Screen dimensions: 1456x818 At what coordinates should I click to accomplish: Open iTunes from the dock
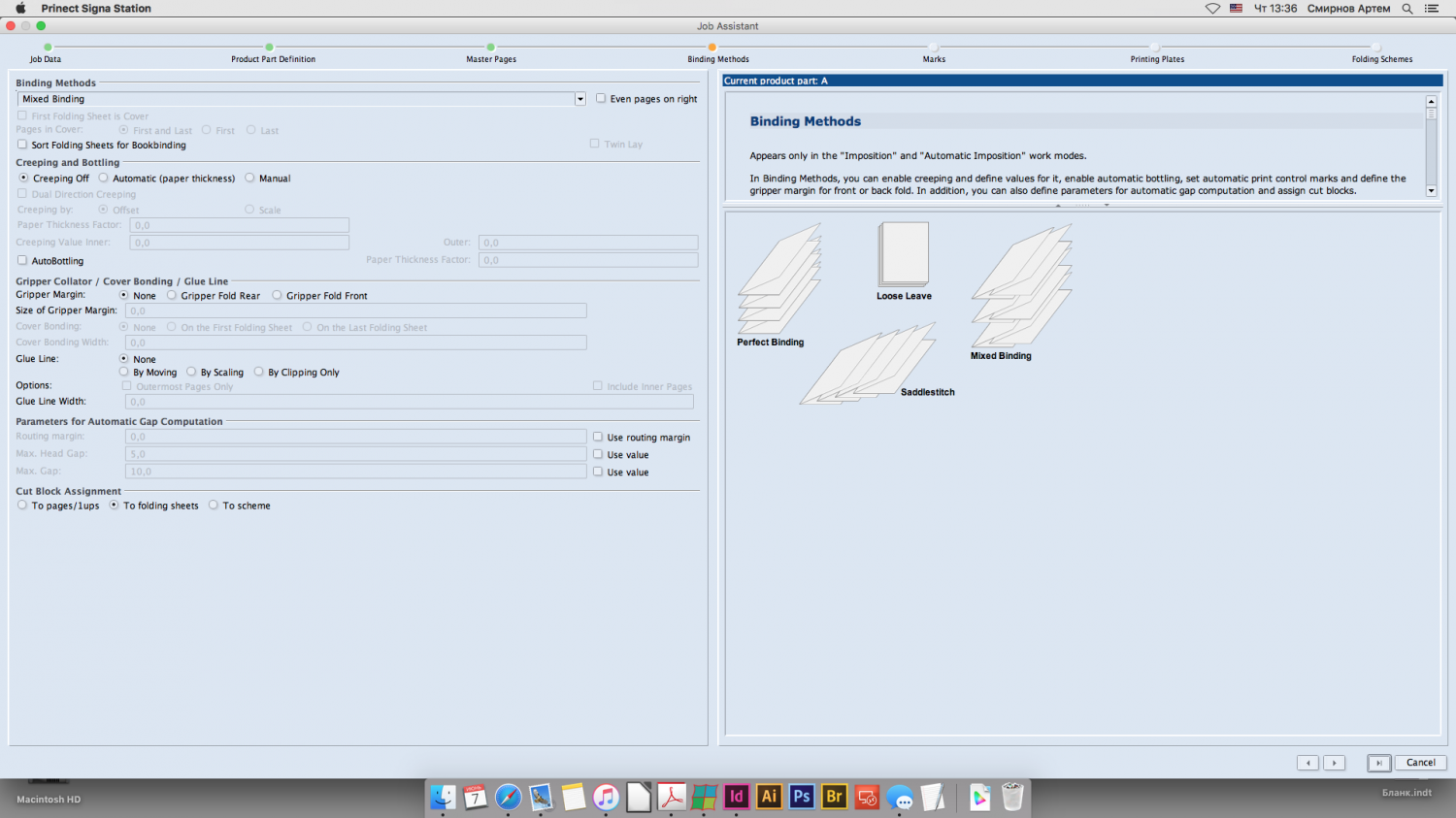[606, 797]
